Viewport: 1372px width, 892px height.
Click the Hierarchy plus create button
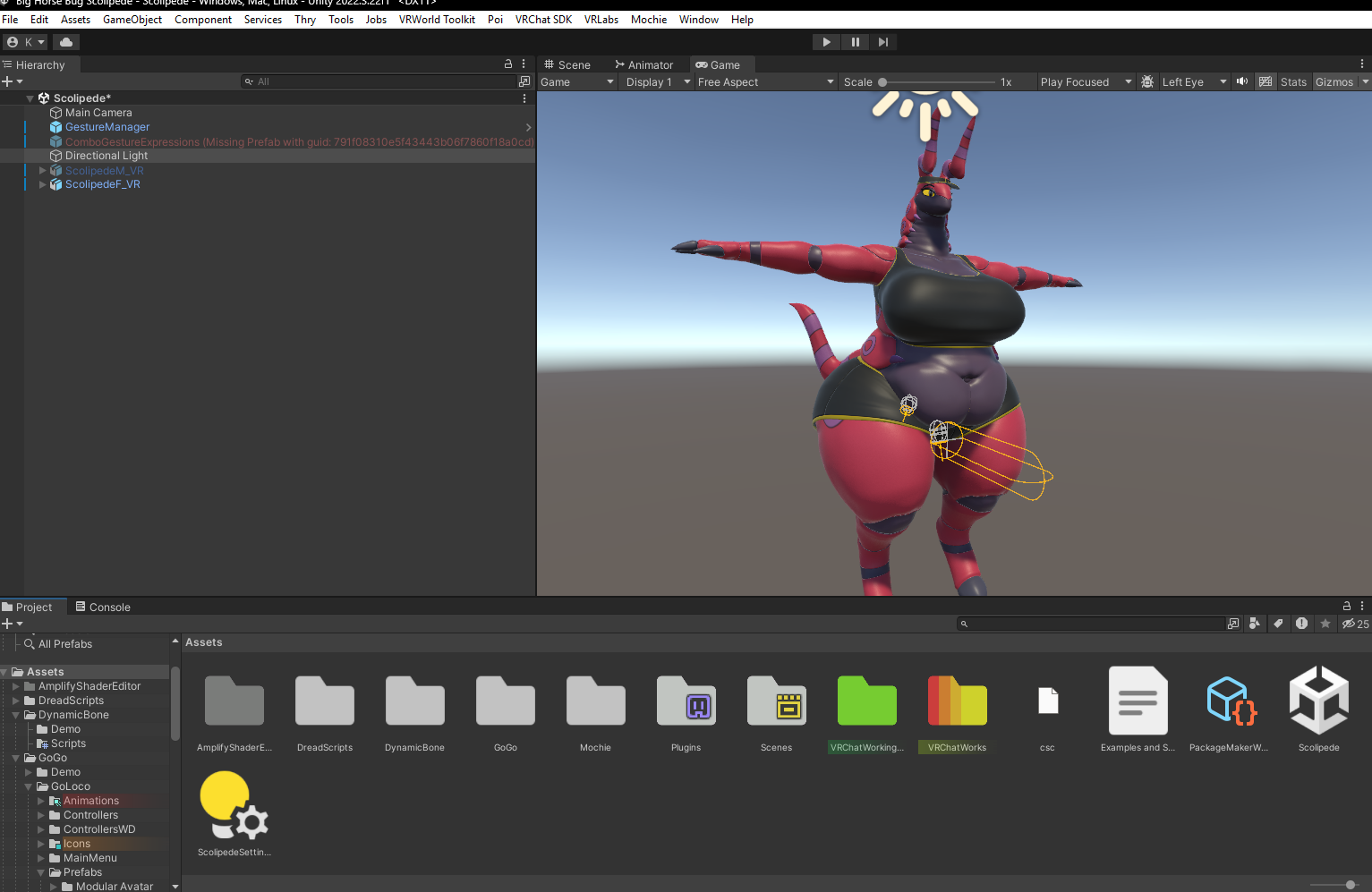12,81
